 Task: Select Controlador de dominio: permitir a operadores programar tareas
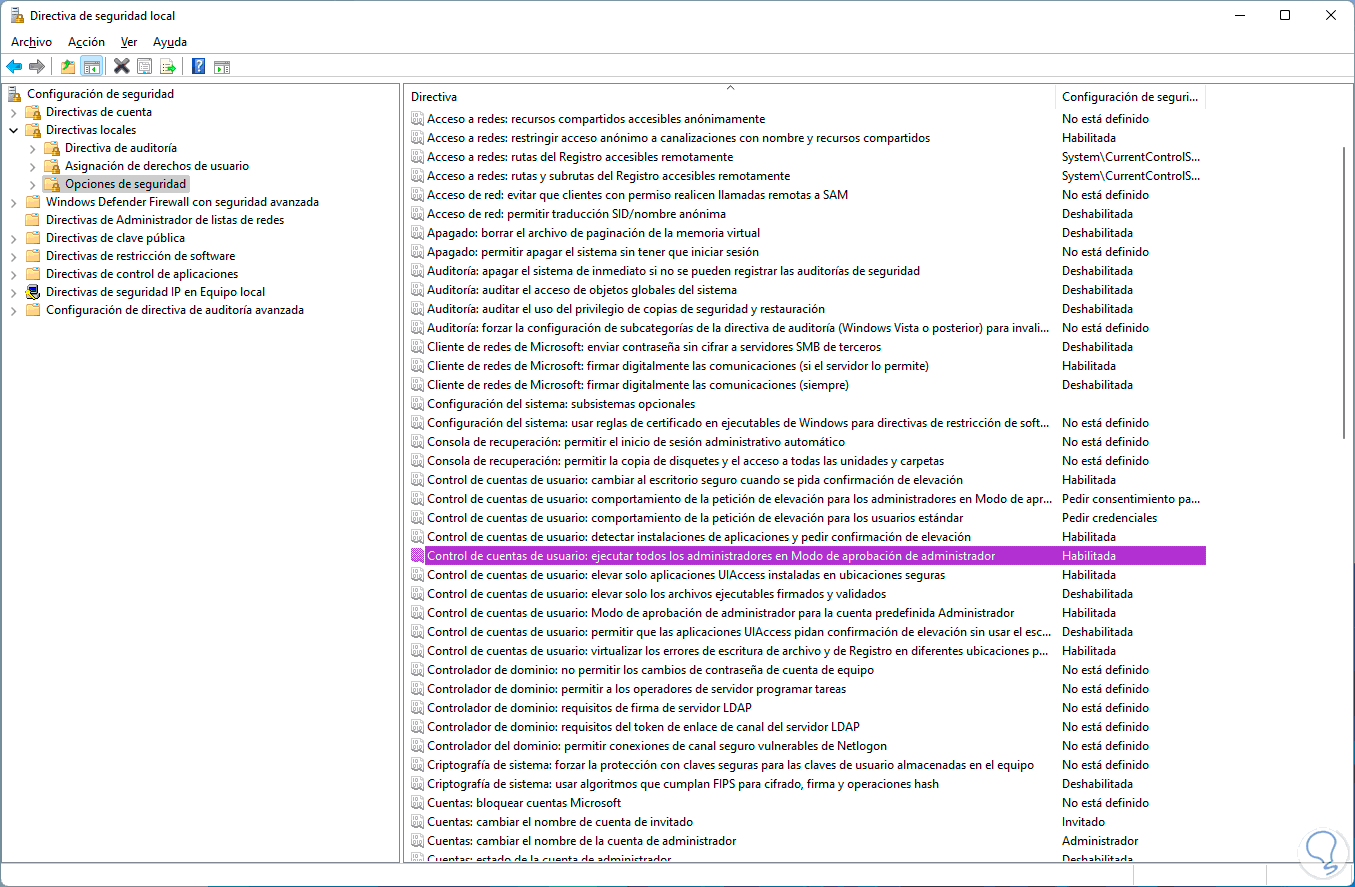point(637,689)
